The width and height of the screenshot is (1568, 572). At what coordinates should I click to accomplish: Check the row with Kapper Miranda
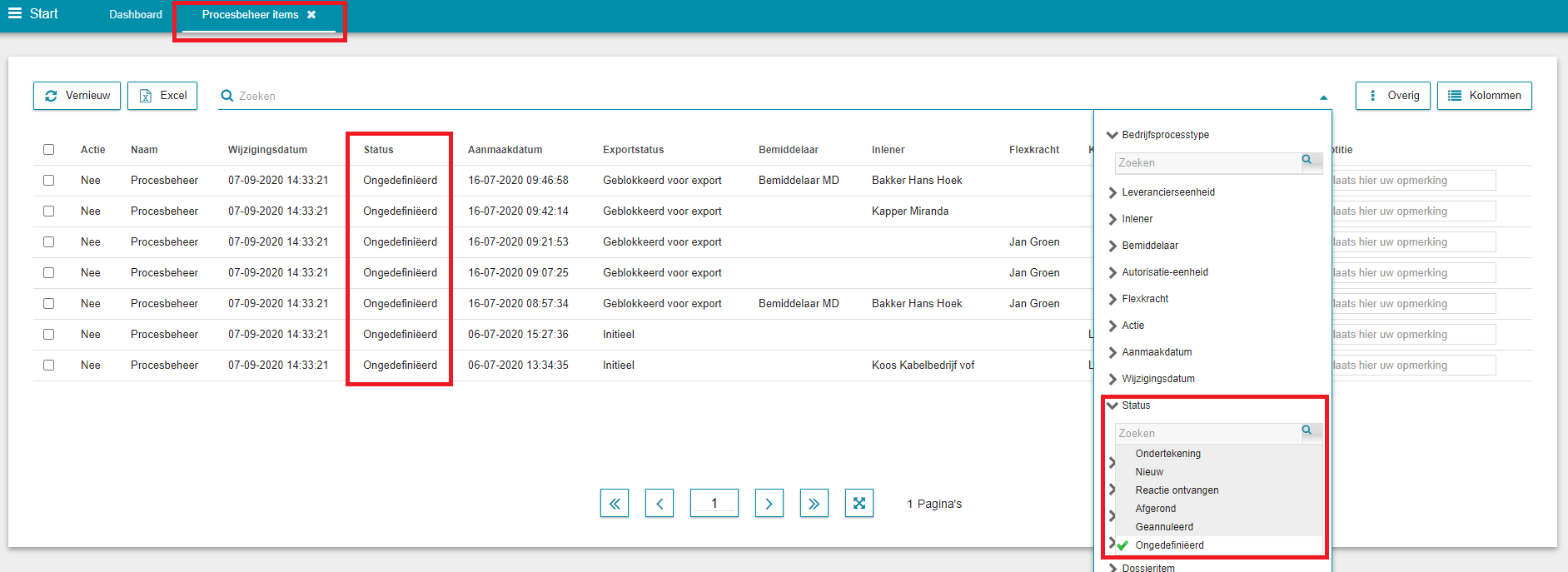(48, 211)
